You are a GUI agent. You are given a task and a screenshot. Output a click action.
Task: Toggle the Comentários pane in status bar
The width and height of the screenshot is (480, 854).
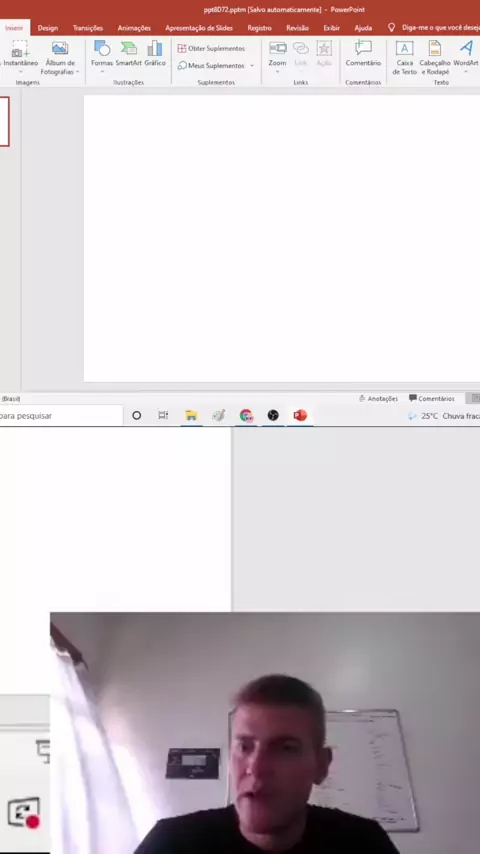click(x=432, y=399)
